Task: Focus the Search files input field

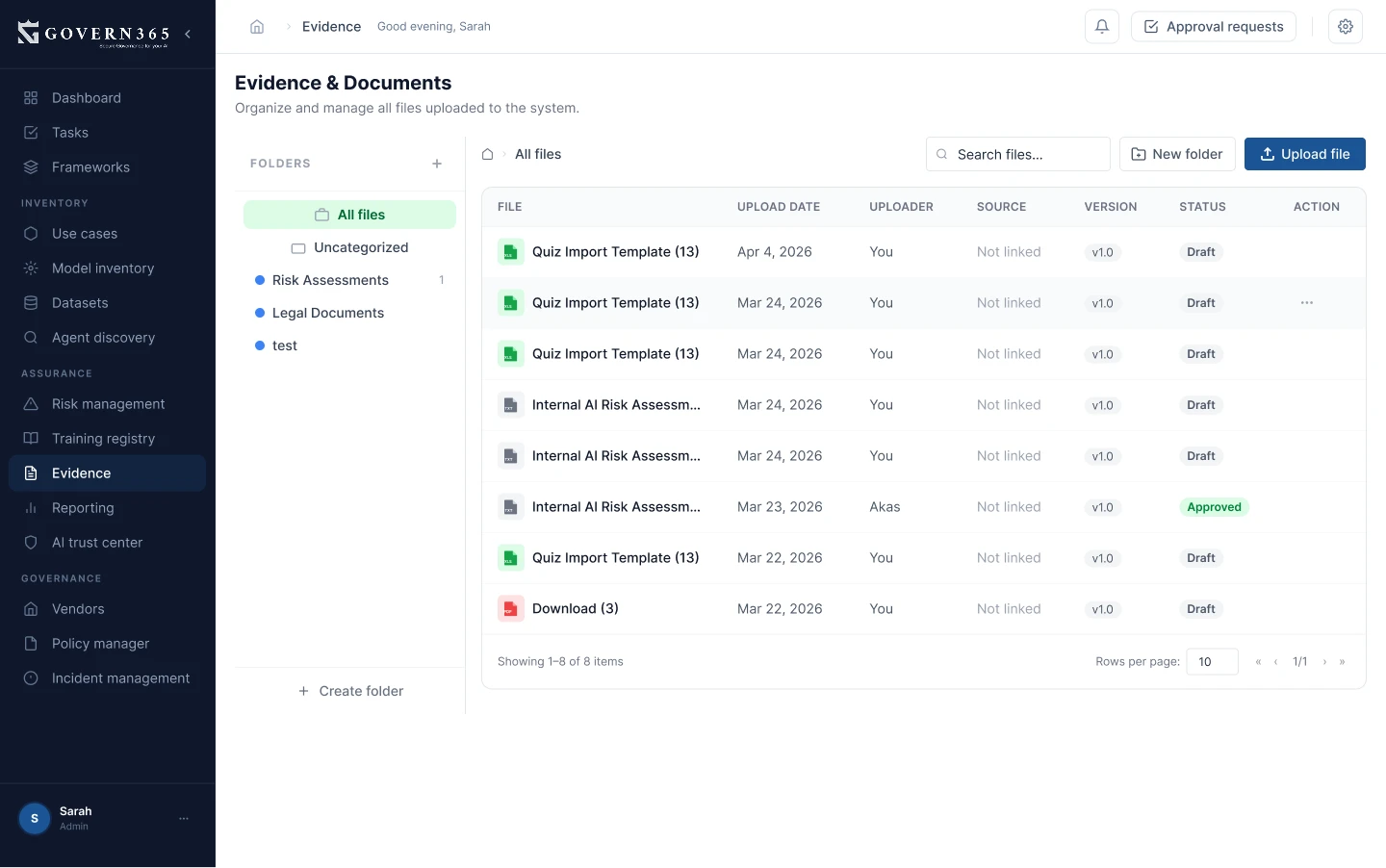Action: (x=1026, y=154)
